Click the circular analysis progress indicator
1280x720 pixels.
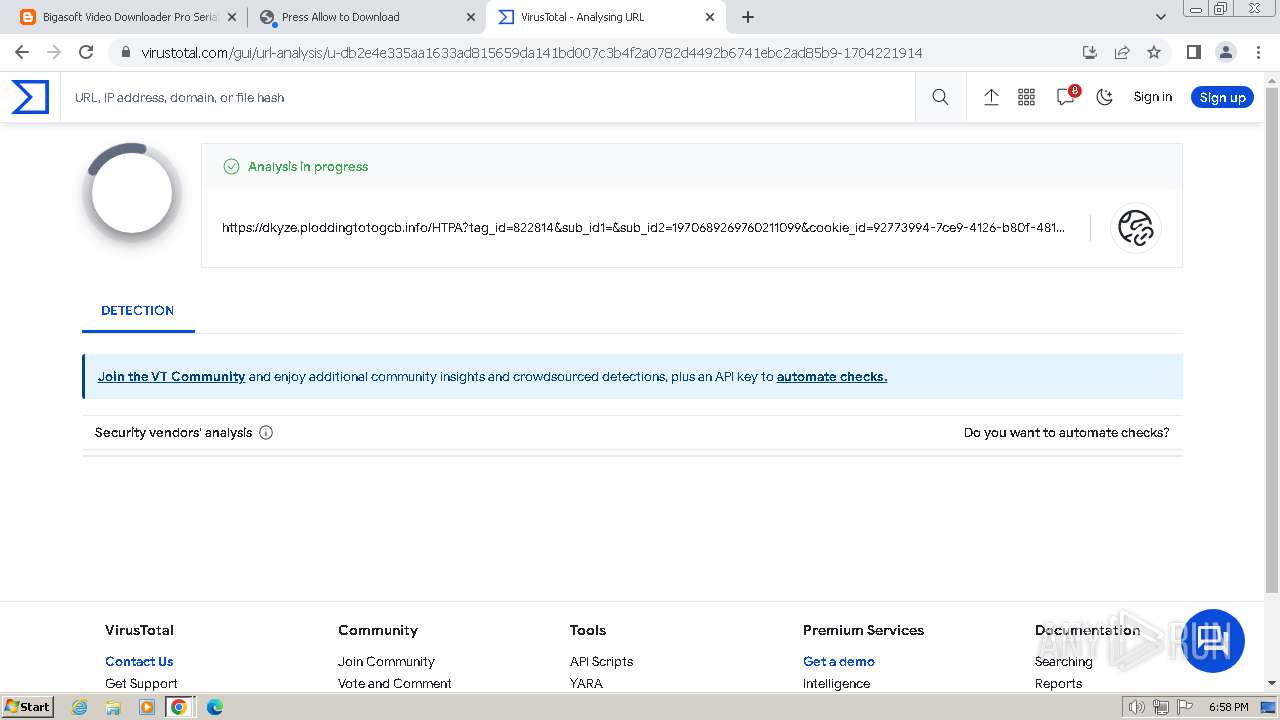(132, 193)
